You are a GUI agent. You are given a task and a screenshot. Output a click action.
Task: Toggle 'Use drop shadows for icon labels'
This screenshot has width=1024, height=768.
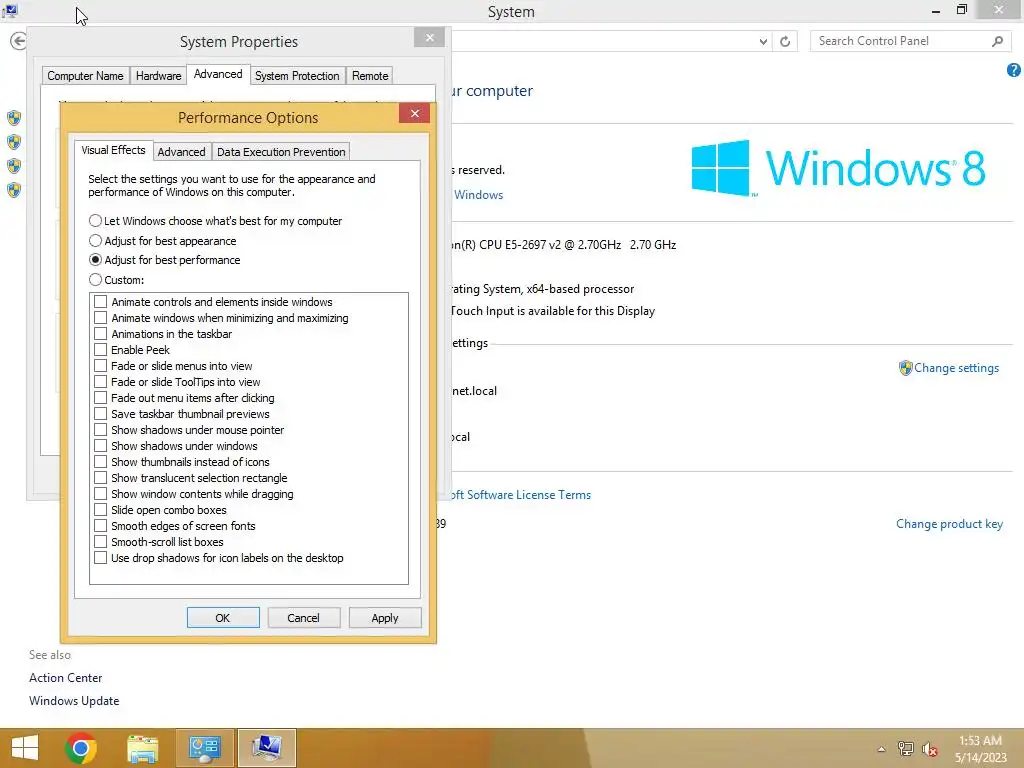[x=101, y=558]
